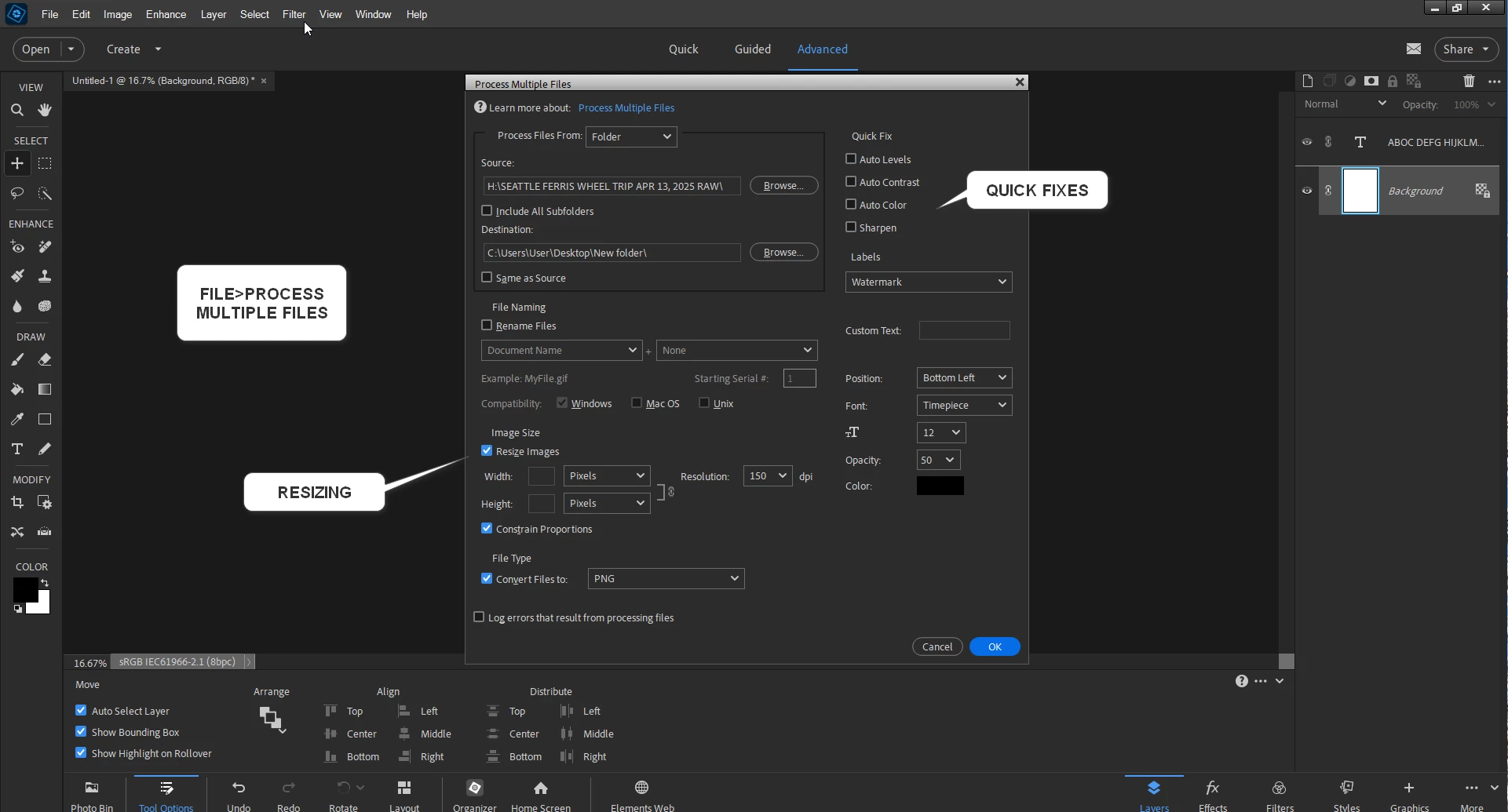Select the Hand tool
The height and width of the screenshot is (812, 1508).
(x=45, y=110)
